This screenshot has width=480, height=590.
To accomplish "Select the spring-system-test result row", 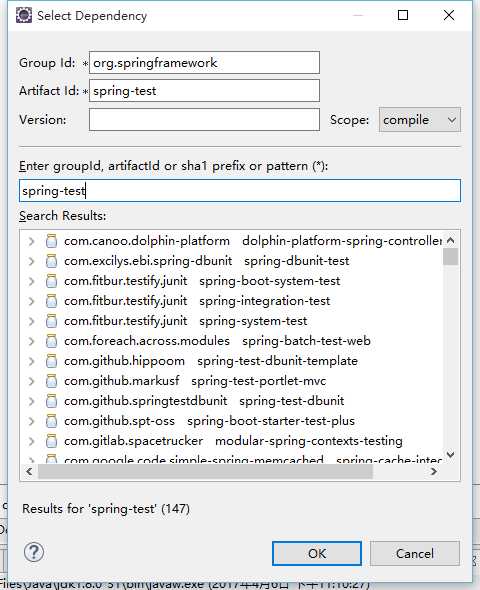I will click(231, 321).
